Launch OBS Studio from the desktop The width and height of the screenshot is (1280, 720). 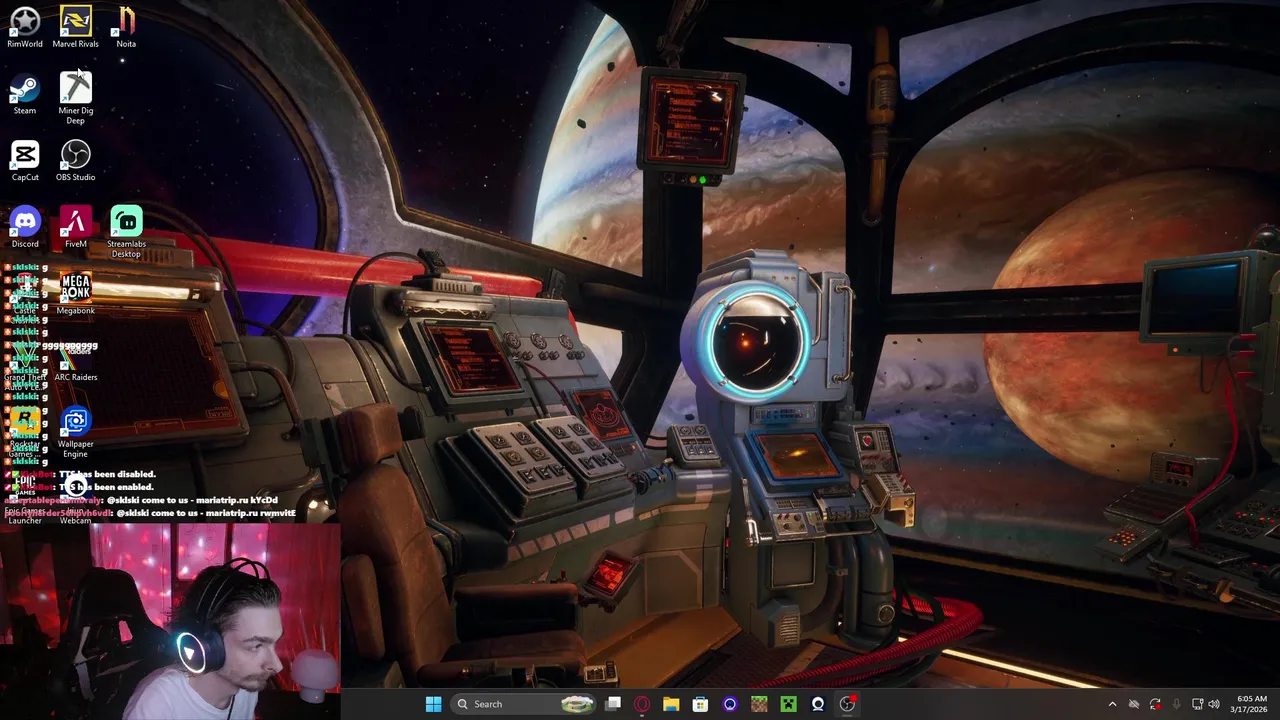click(x=75, y=161)
